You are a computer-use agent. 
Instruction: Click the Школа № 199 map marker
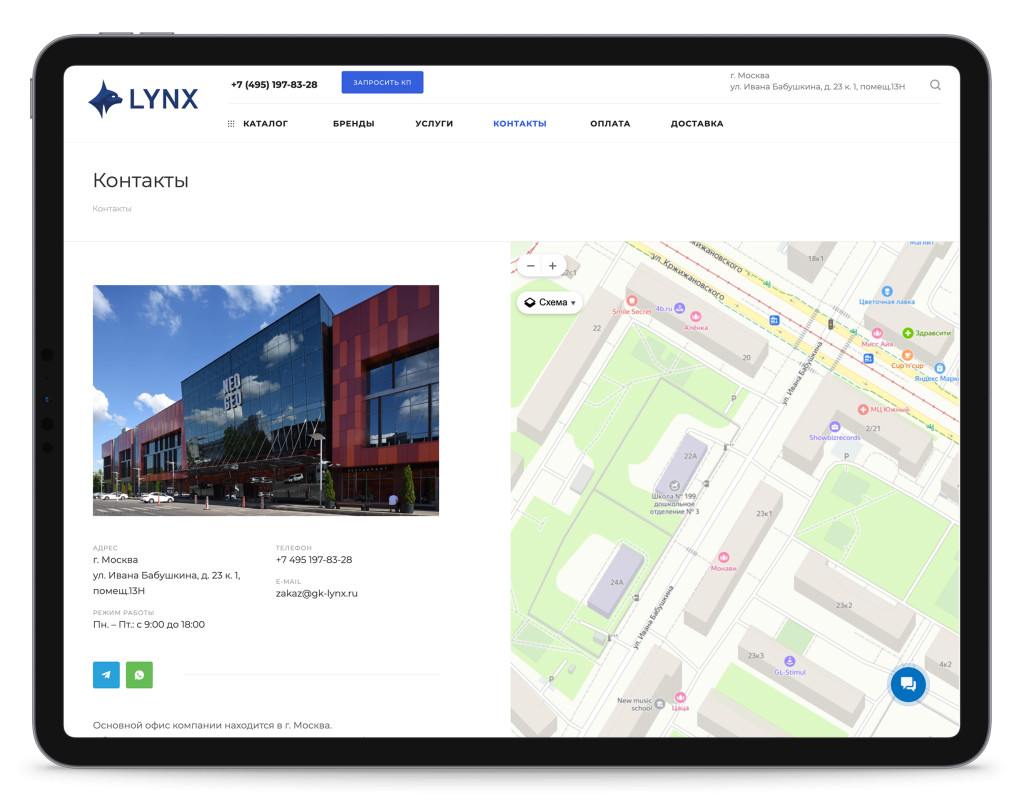click(675, 486)
